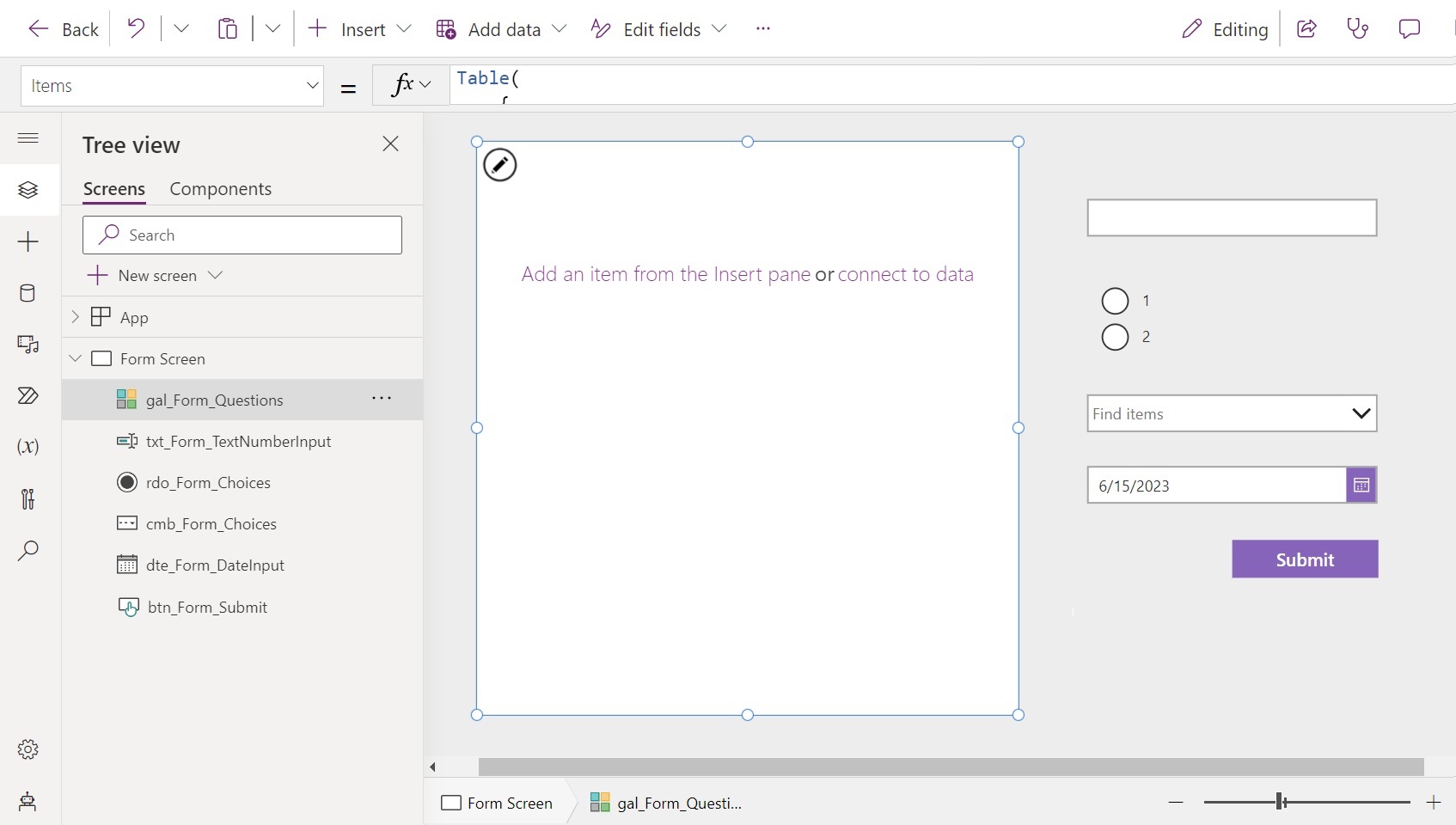Open the Advanced tools panel
Screen dimensions: 1456x825
coord(28,499)
